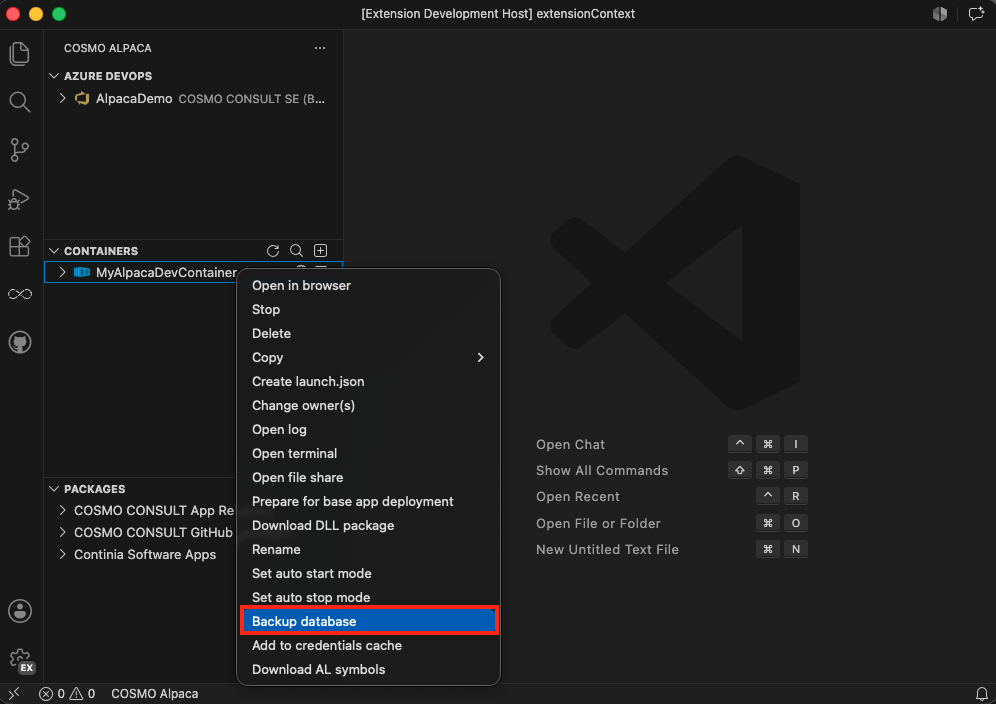Click the COSMO Alpaca status bar item
Image resolution: width=996 pixels, height=704 pixels.
tap(155, 694)
